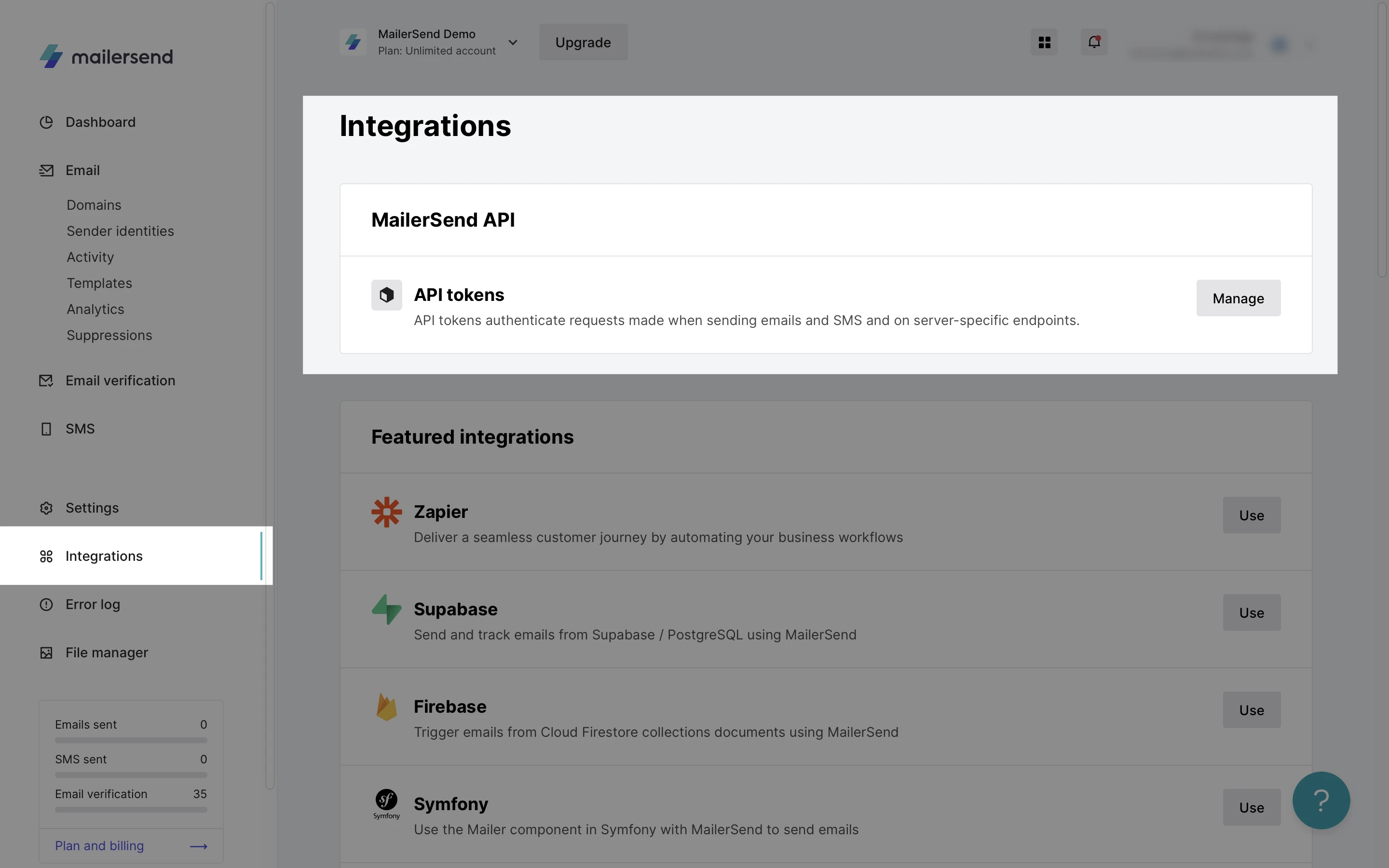This screenshot has height=868, width=1389.
Task: Click the Email envelope icon
Action: tap(46, 171)
